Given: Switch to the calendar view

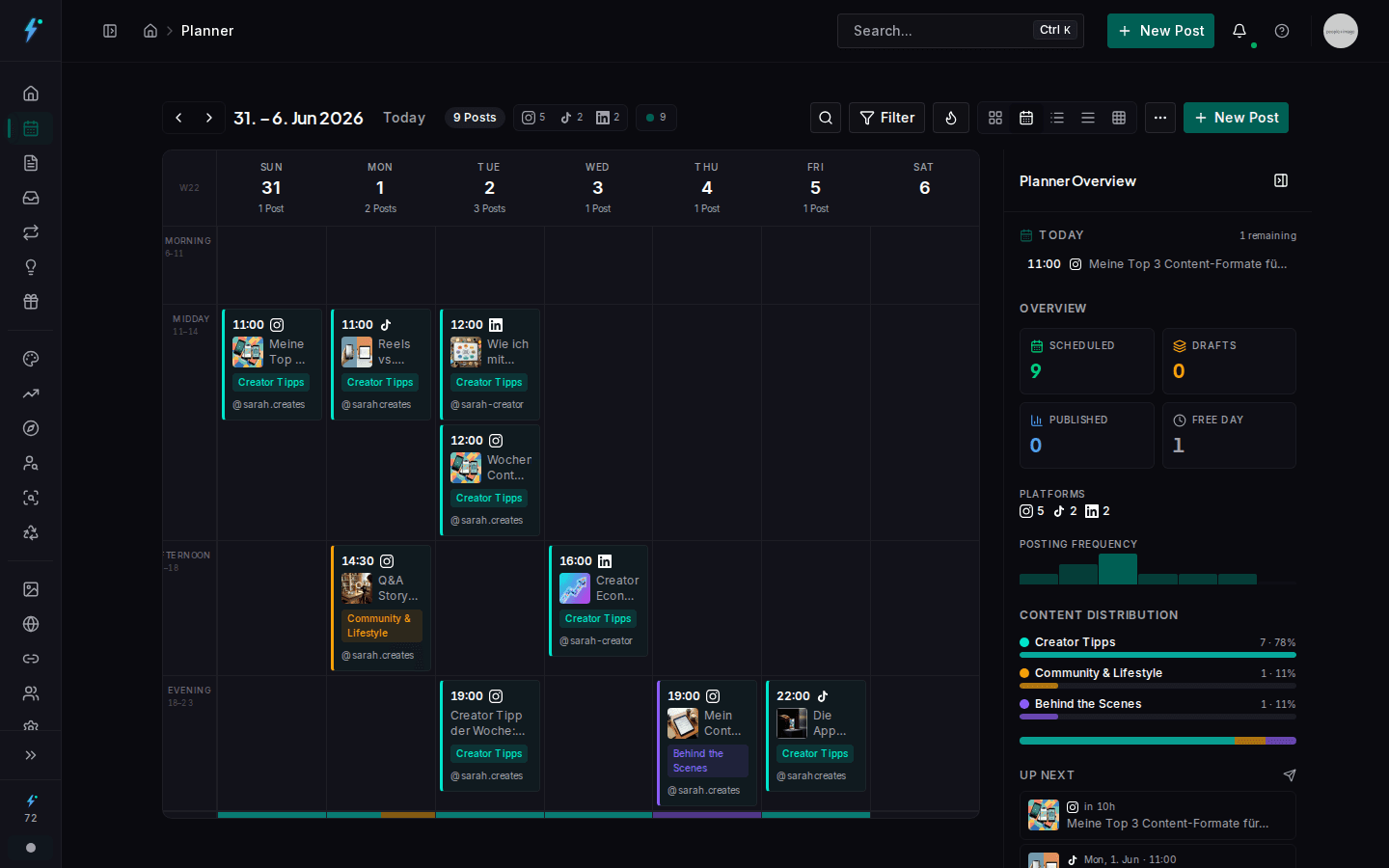Looking at the screenshot, I should (x=1026, y=118).
